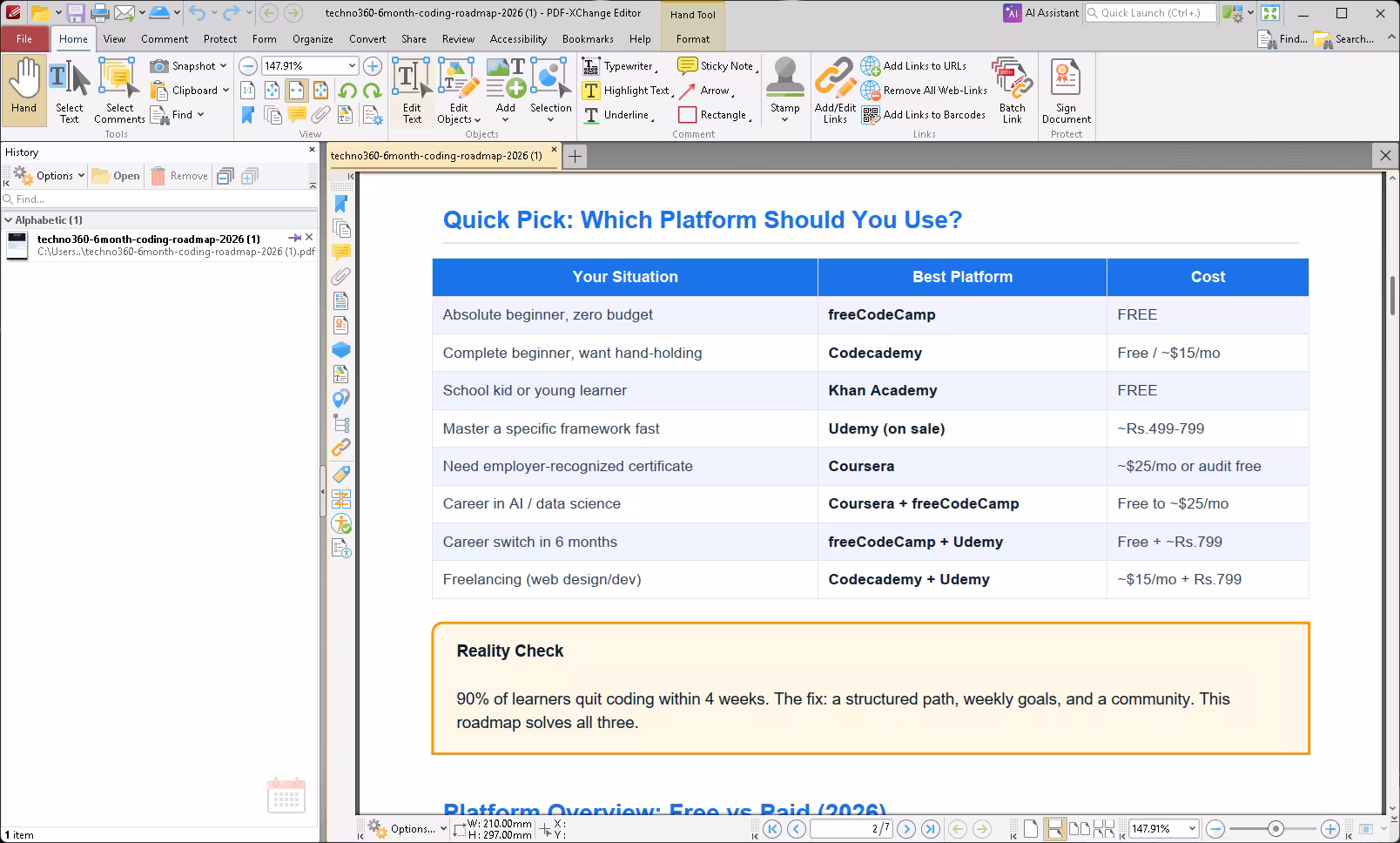Image resolution: width=1400 pixels, height=843 pixels.
Task: Open History Options dropdown
Action: pos(50,176)
